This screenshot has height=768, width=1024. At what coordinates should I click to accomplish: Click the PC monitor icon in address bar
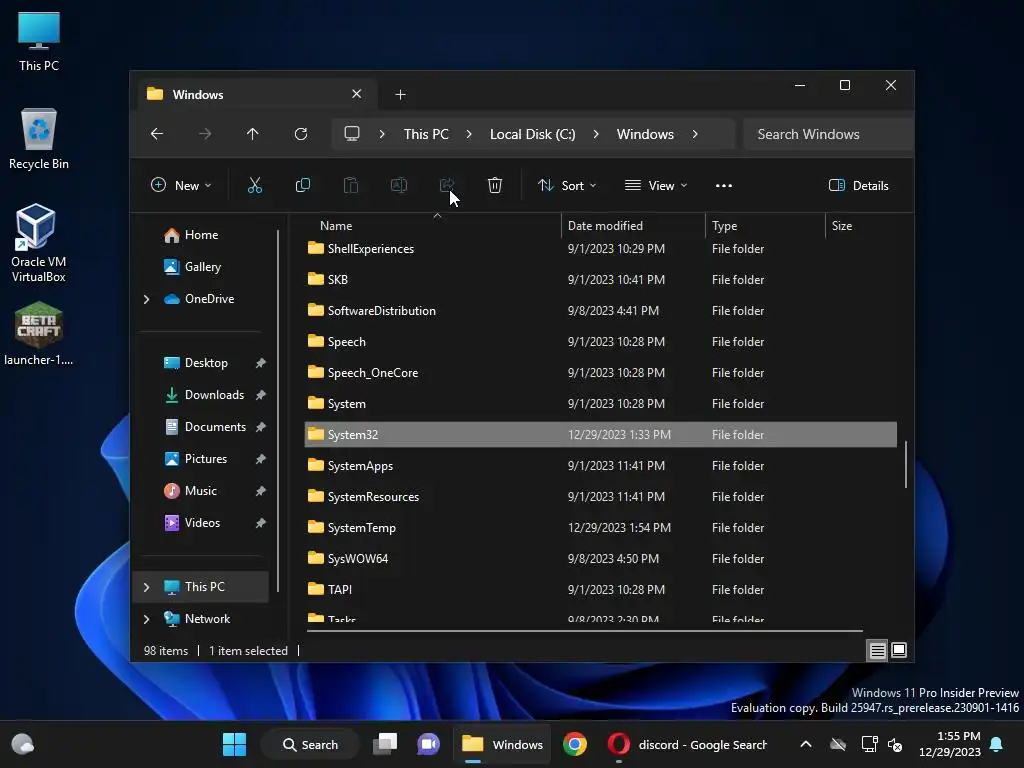coord(352,134)
